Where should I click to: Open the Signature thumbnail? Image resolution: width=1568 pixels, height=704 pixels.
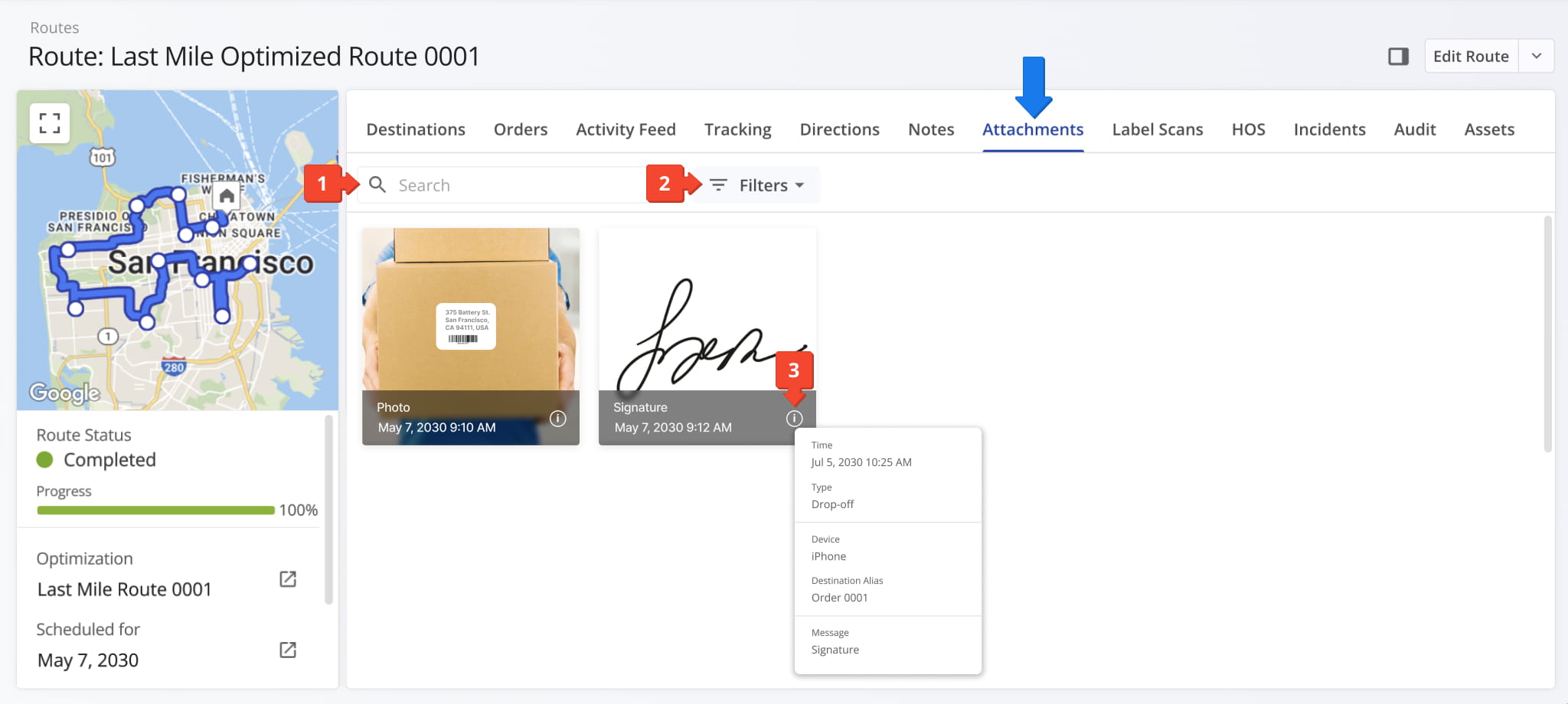click(x=707, y=337)
